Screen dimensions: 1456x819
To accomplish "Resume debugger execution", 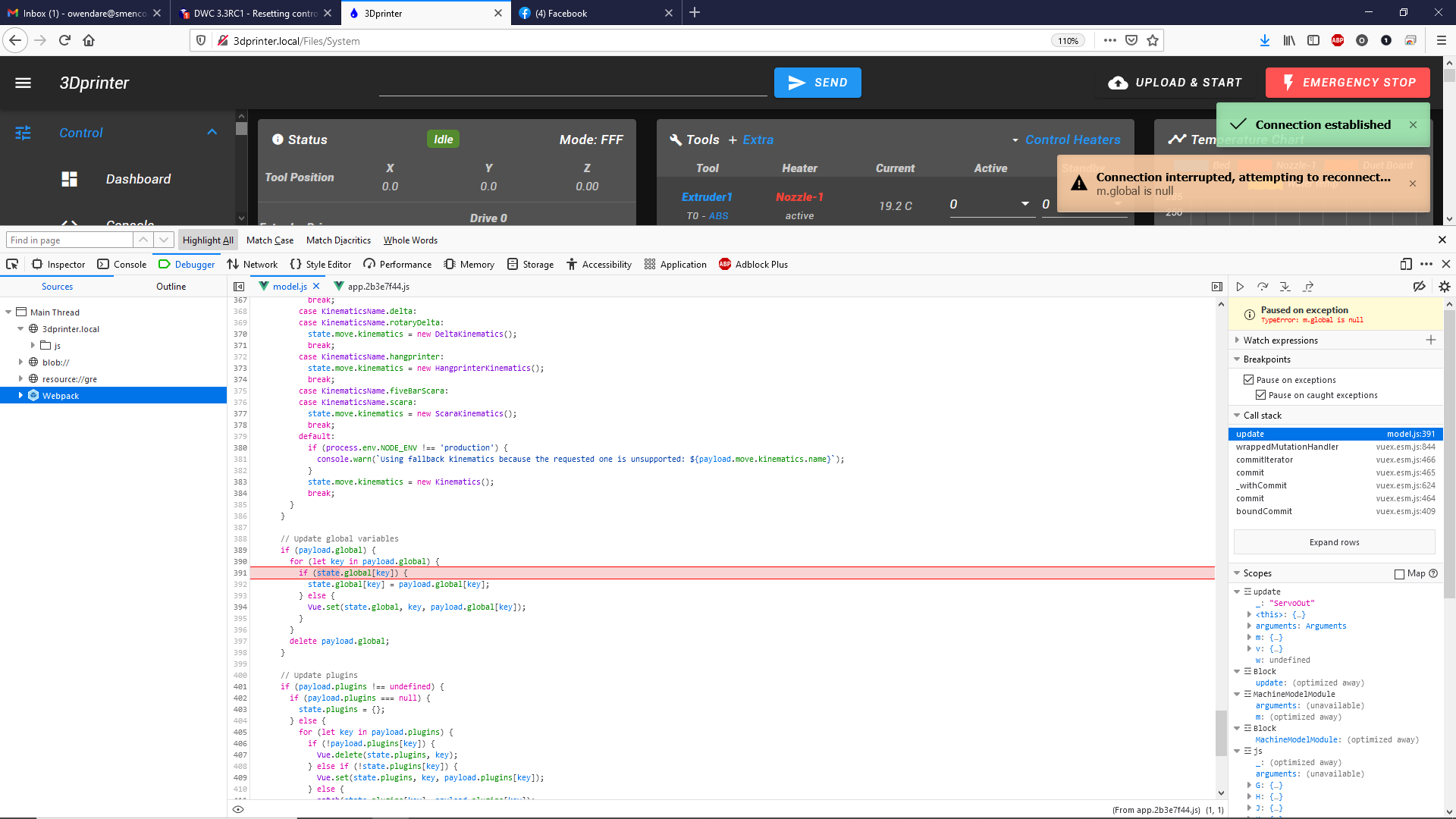I will tap(1240, 287).
